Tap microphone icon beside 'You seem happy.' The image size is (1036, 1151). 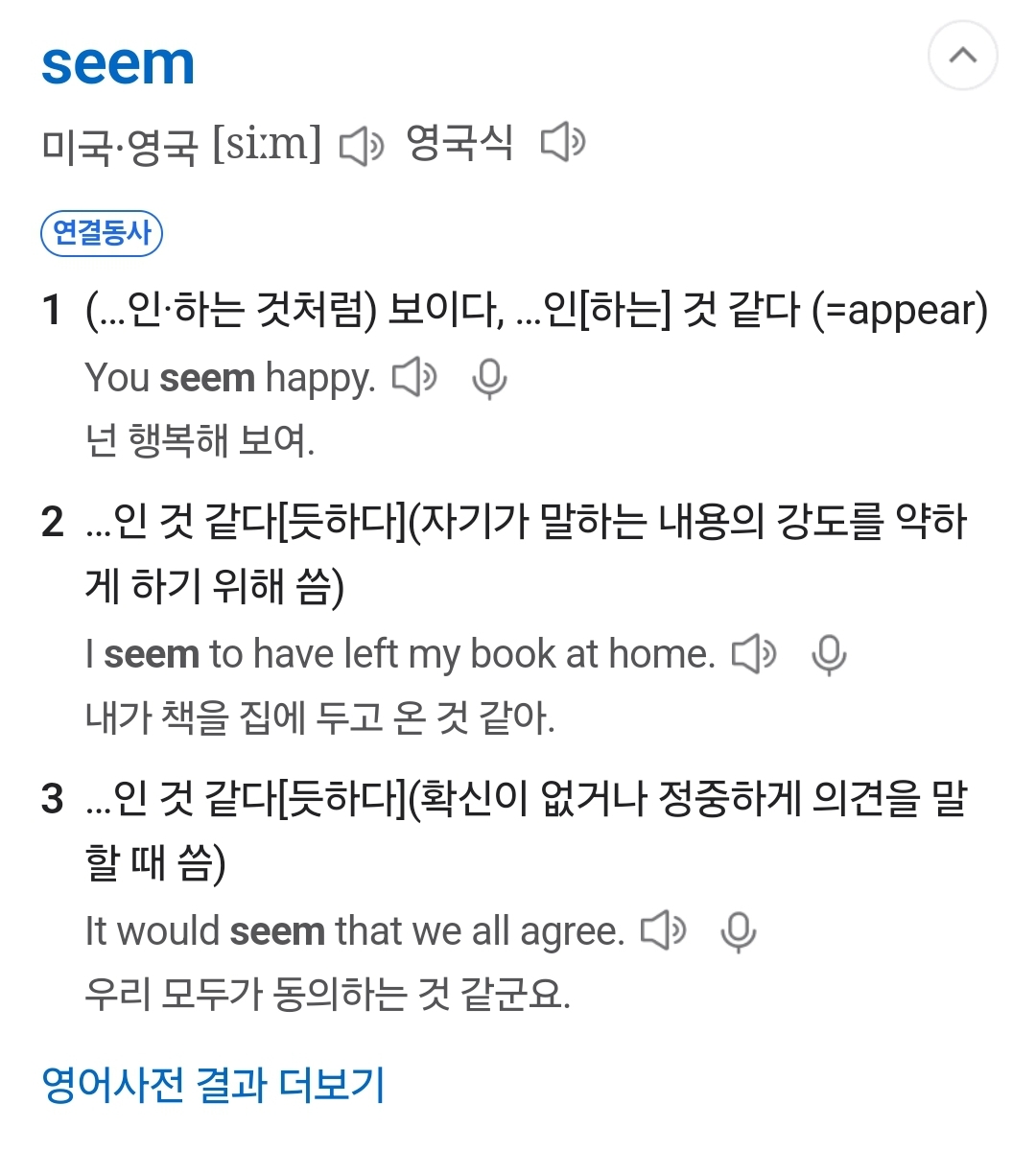pos(489,379)
